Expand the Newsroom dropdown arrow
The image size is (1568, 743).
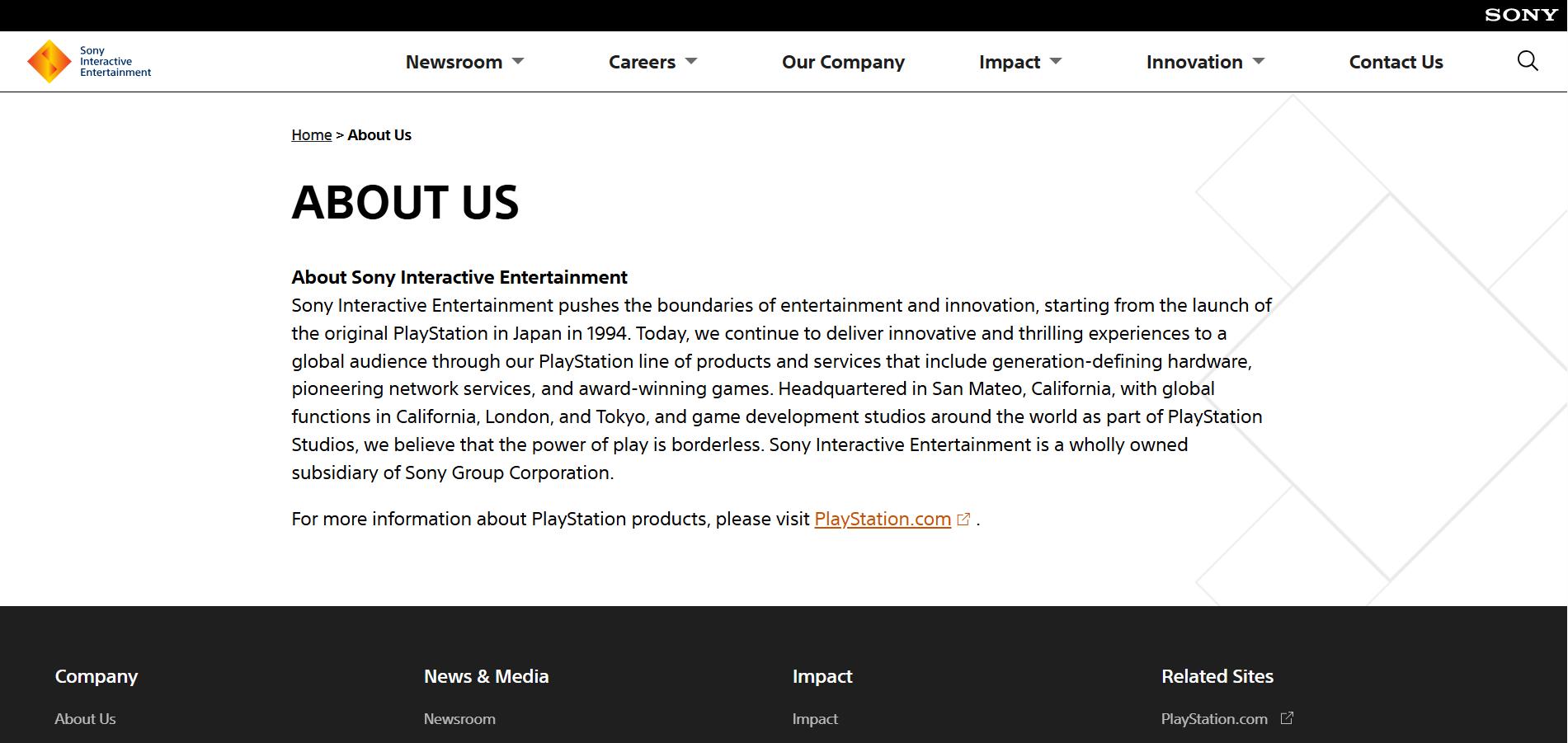(518, 62)
